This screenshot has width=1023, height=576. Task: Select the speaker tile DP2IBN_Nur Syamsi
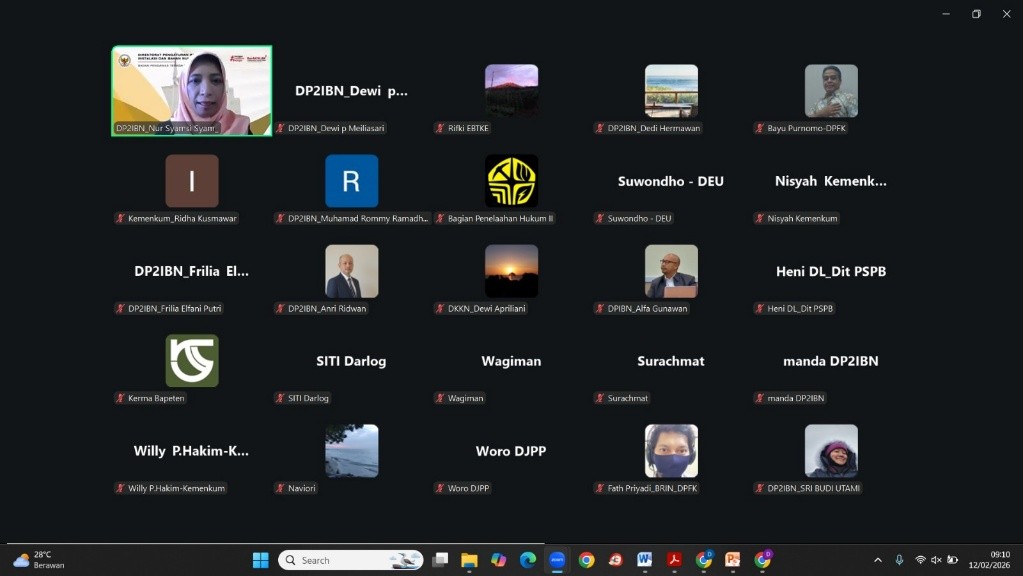click(x=192, y=90)
